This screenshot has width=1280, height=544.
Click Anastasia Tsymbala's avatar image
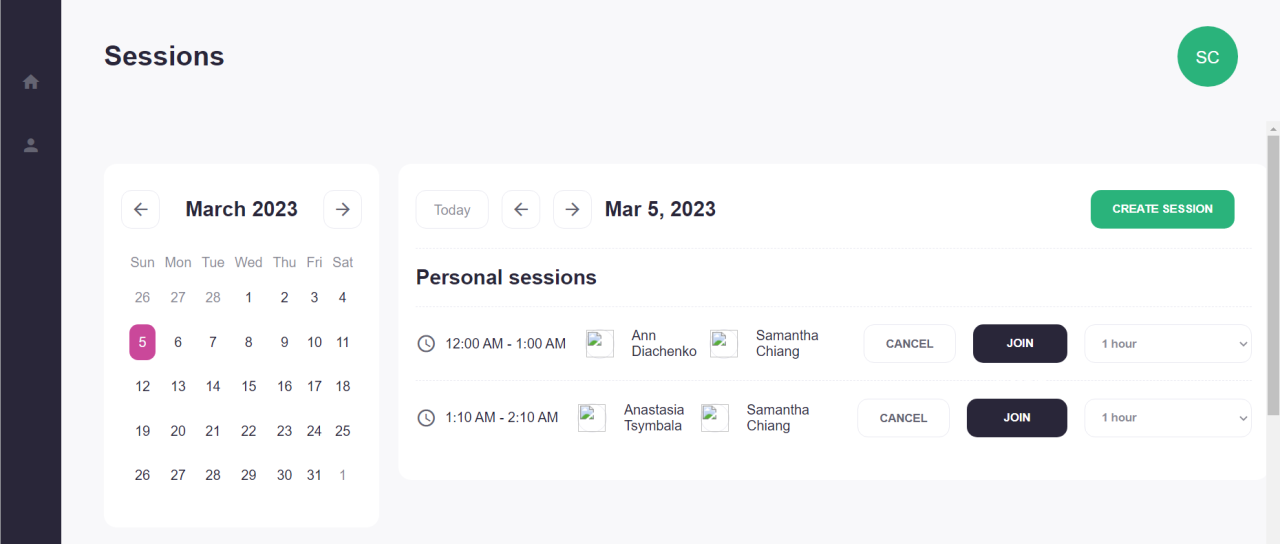coord(592,417)
